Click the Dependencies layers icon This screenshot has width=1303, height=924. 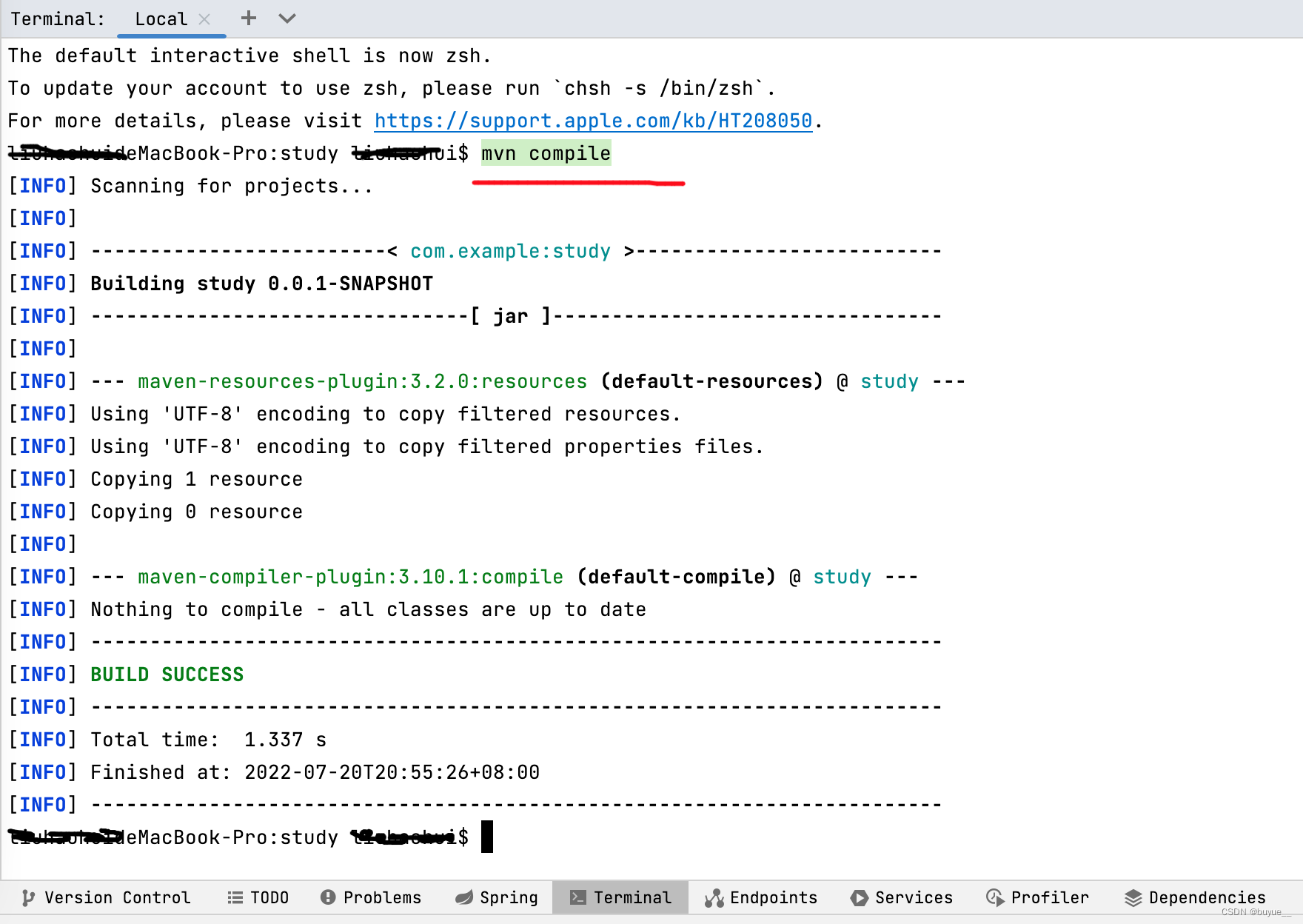click(x=1133, y=898)
